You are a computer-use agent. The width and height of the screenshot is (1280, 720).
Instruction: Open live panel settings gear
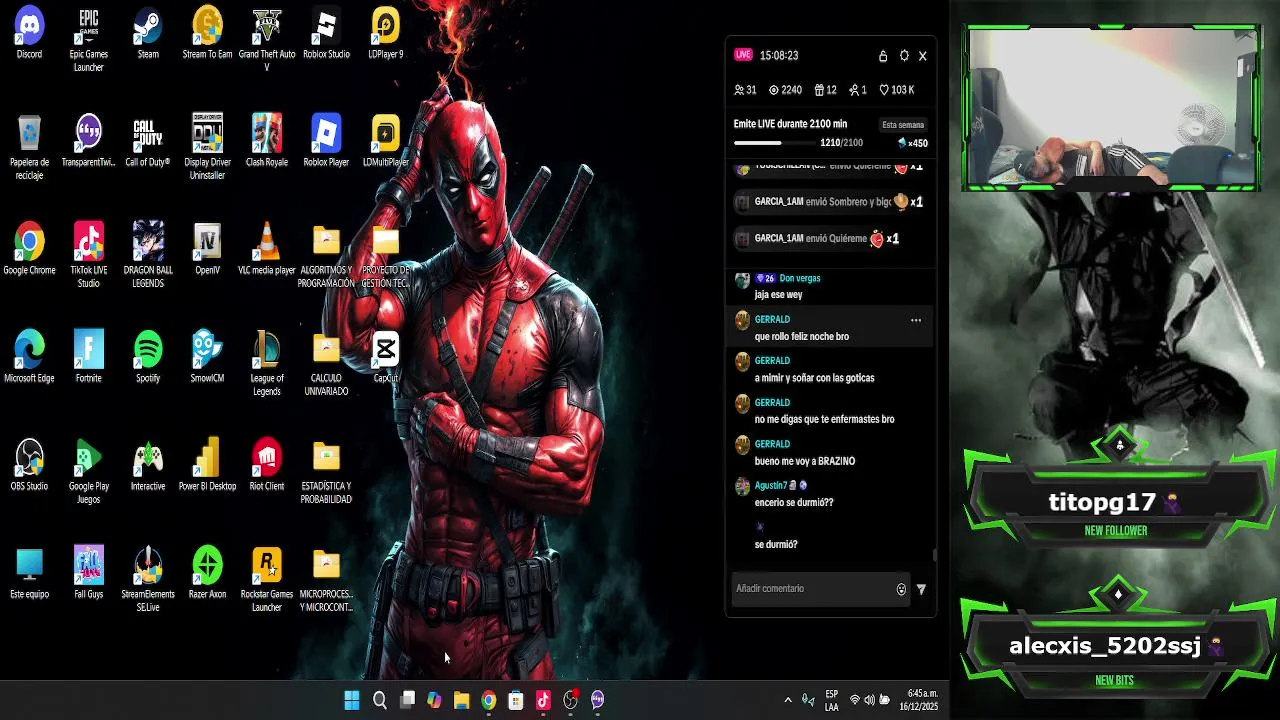(904, 56)
